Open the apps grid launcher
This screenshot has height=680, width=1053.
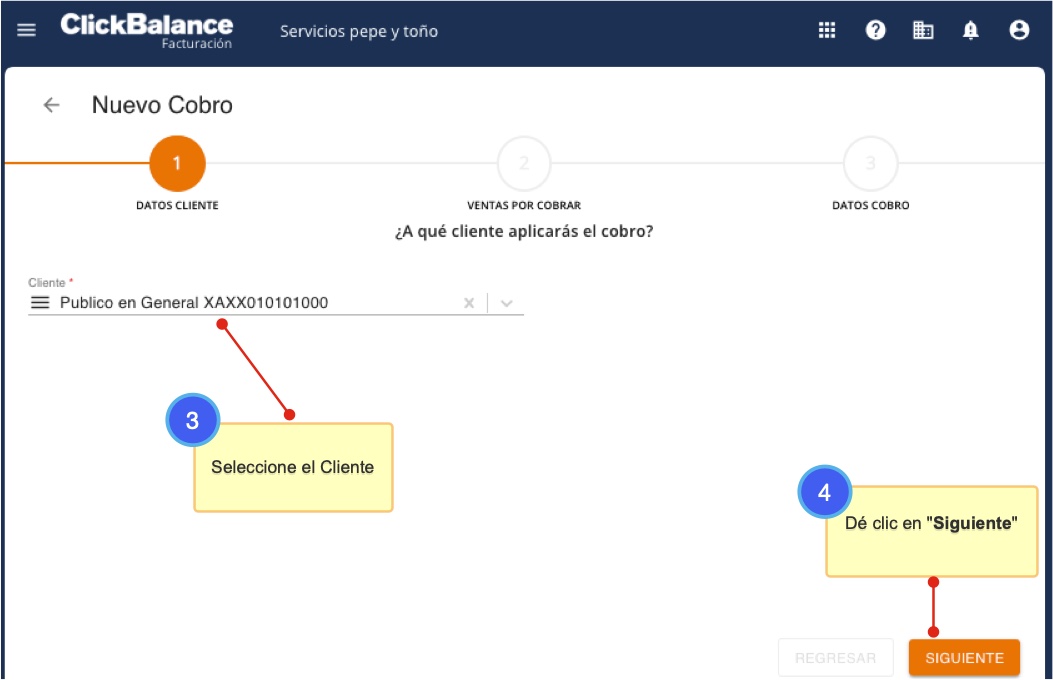point(827,30)
